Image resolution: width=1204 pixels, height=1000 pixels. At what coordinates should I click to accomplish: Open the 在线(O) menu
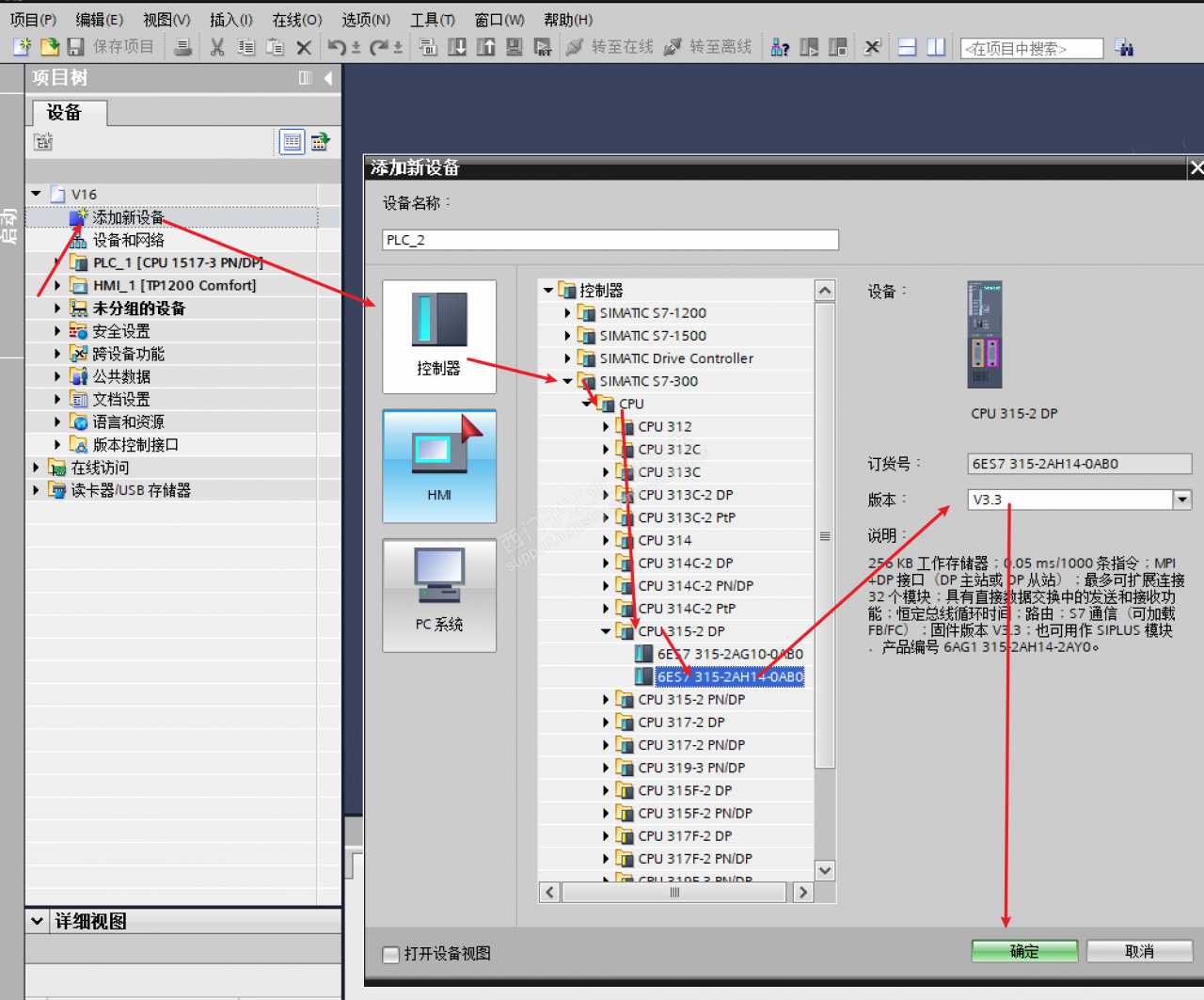[297, 19]
